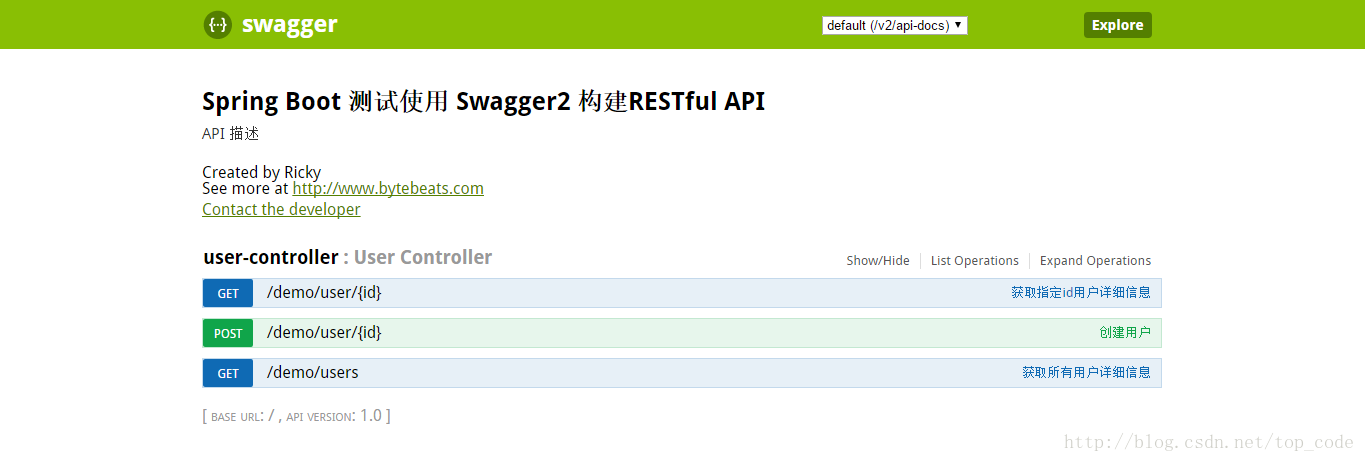The height and width of the screenshot is (462, 1365).
Task: Click the API 描述 text
Action: (231, 134)
